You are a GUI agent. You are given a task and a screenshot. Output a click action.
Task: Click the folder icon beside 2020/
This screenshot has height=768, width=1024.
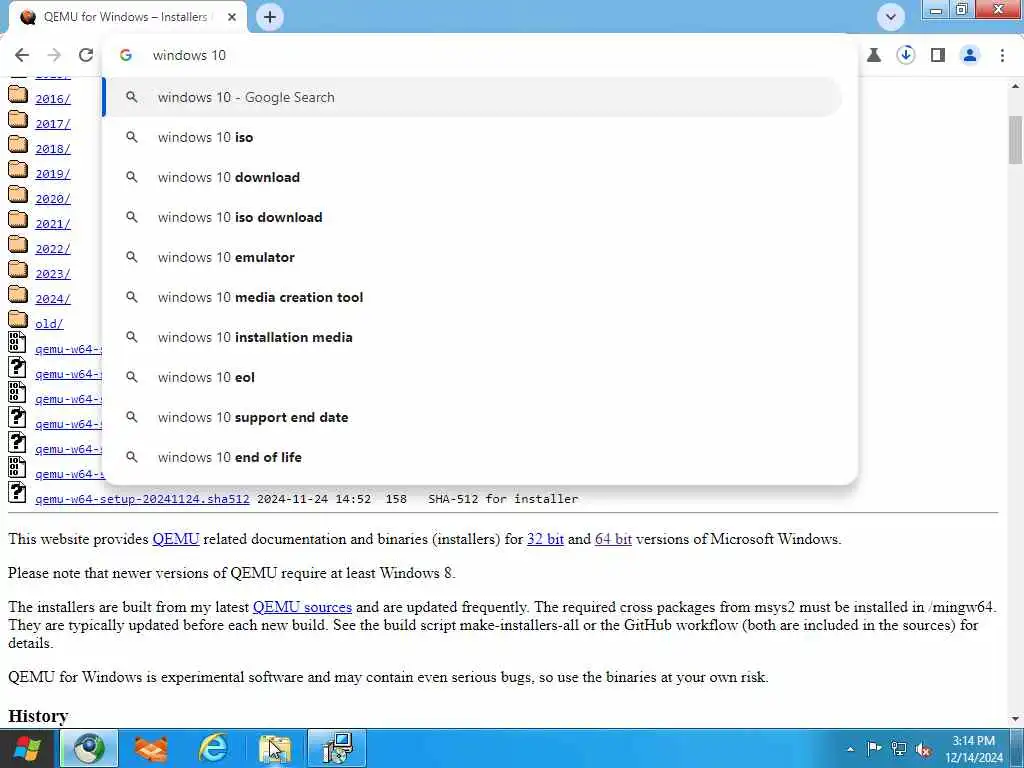tap(18, 195)
